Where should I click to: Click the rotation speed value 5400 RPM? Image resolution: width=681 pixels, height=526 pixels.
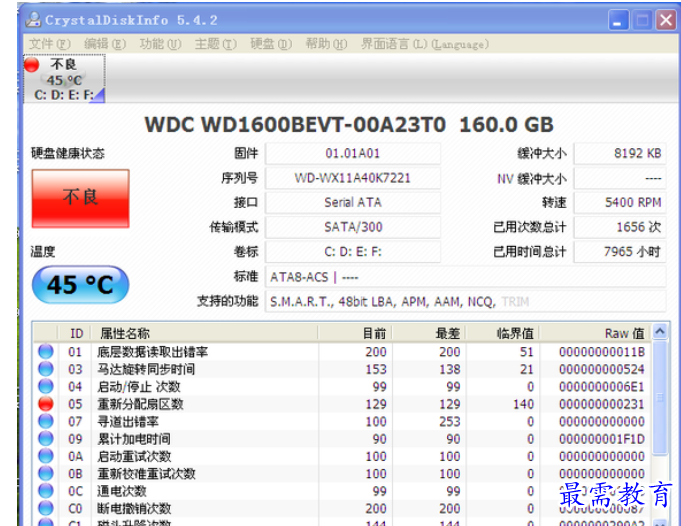620,202
